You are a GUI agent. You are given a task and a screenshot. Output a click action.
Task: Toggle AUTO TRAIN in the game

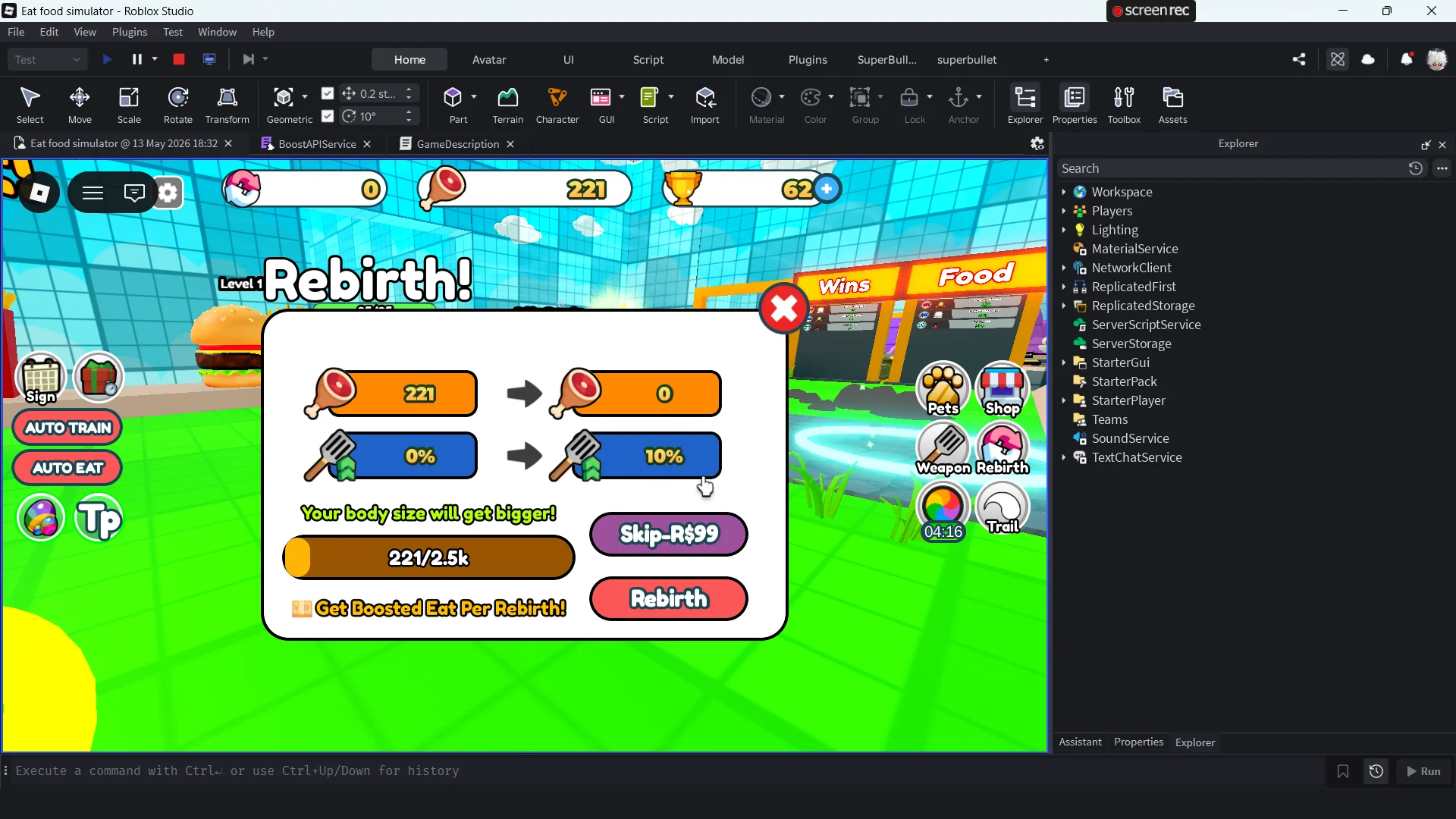[x=67, y=428]
